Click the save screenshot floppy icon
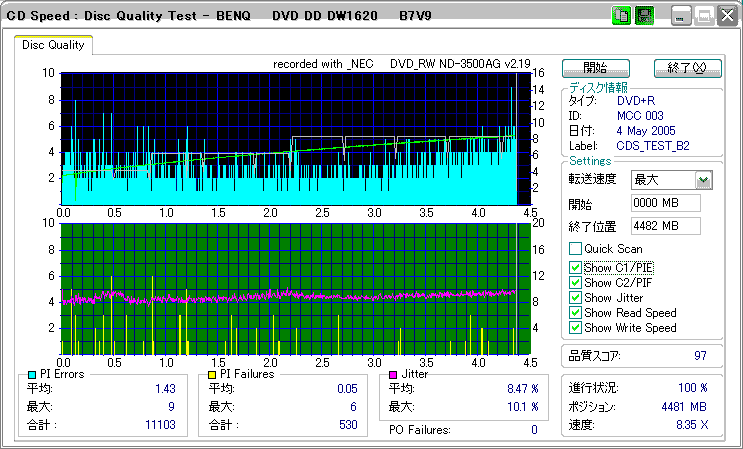The image size is (743, 449). pyautogui.click(x=644, y=16)
